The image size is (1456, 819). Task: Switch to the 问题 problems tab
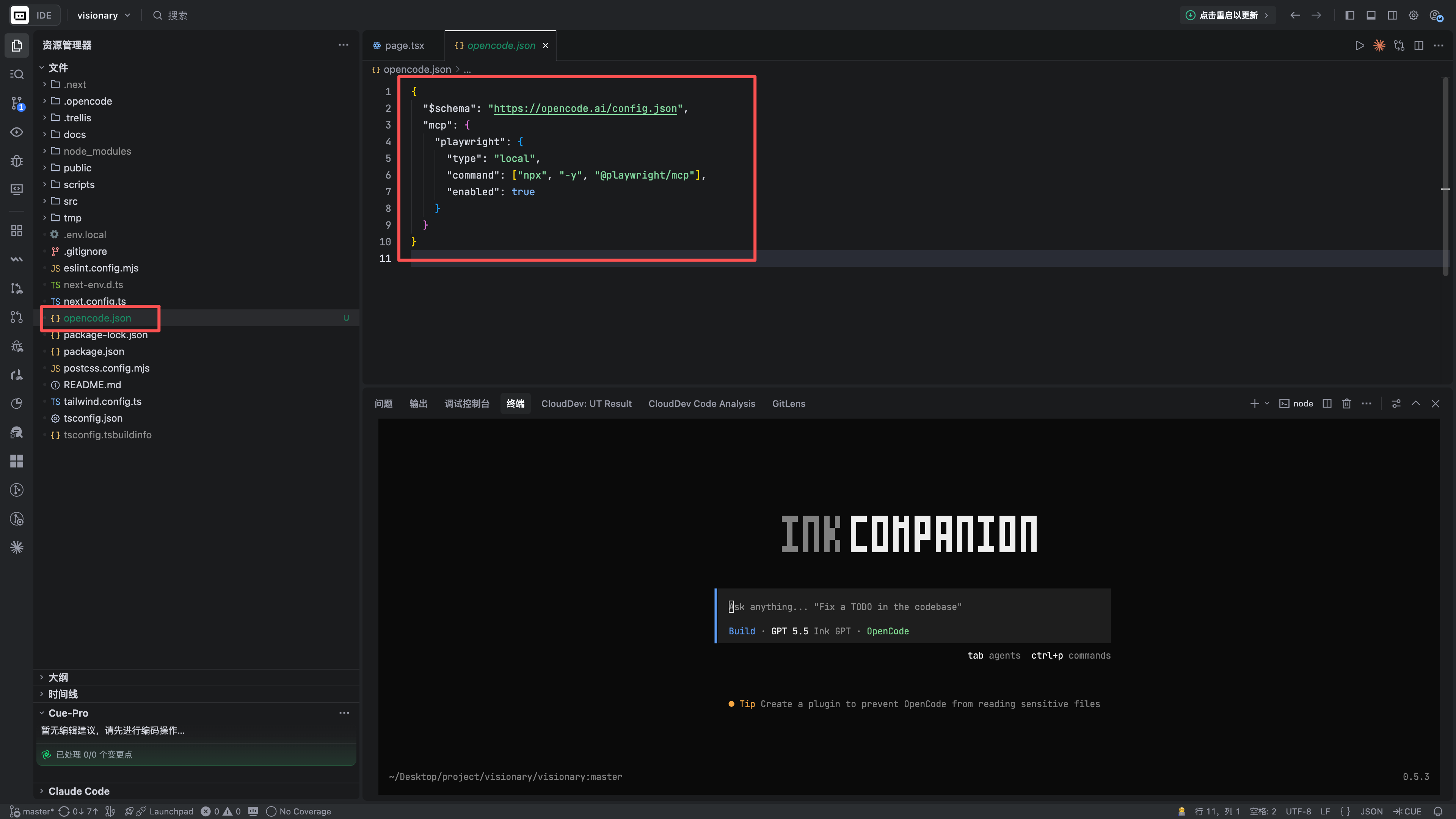383,403
